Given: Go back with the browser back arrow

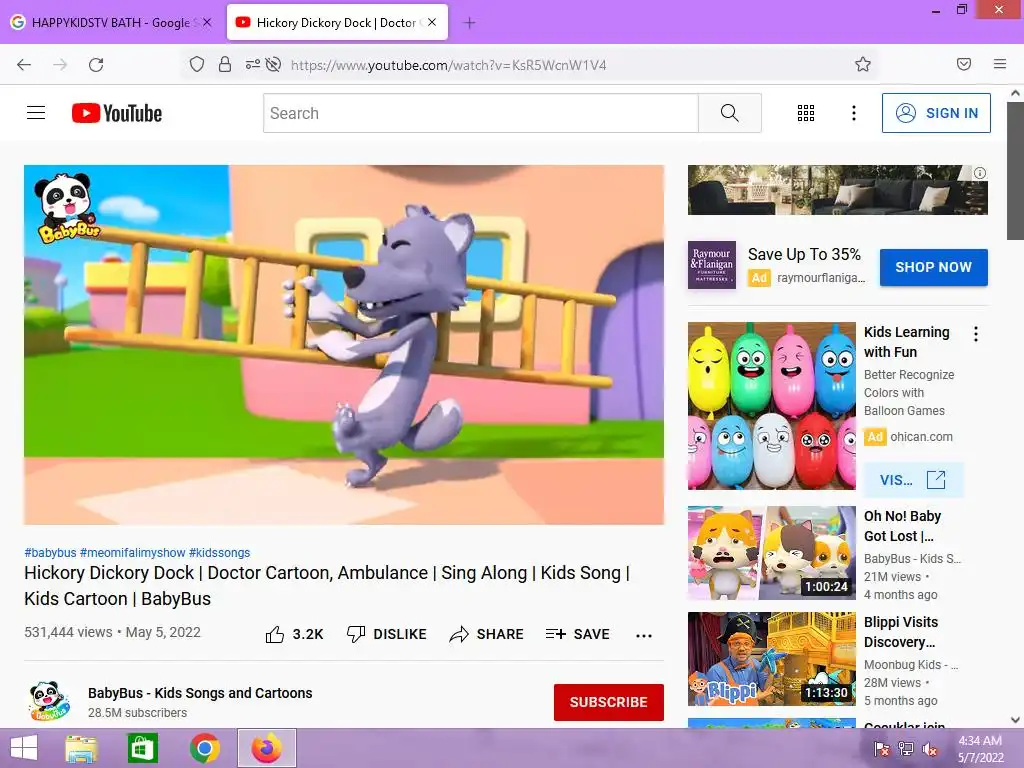Looking at the screenshot, I should (x=24, y=65).
